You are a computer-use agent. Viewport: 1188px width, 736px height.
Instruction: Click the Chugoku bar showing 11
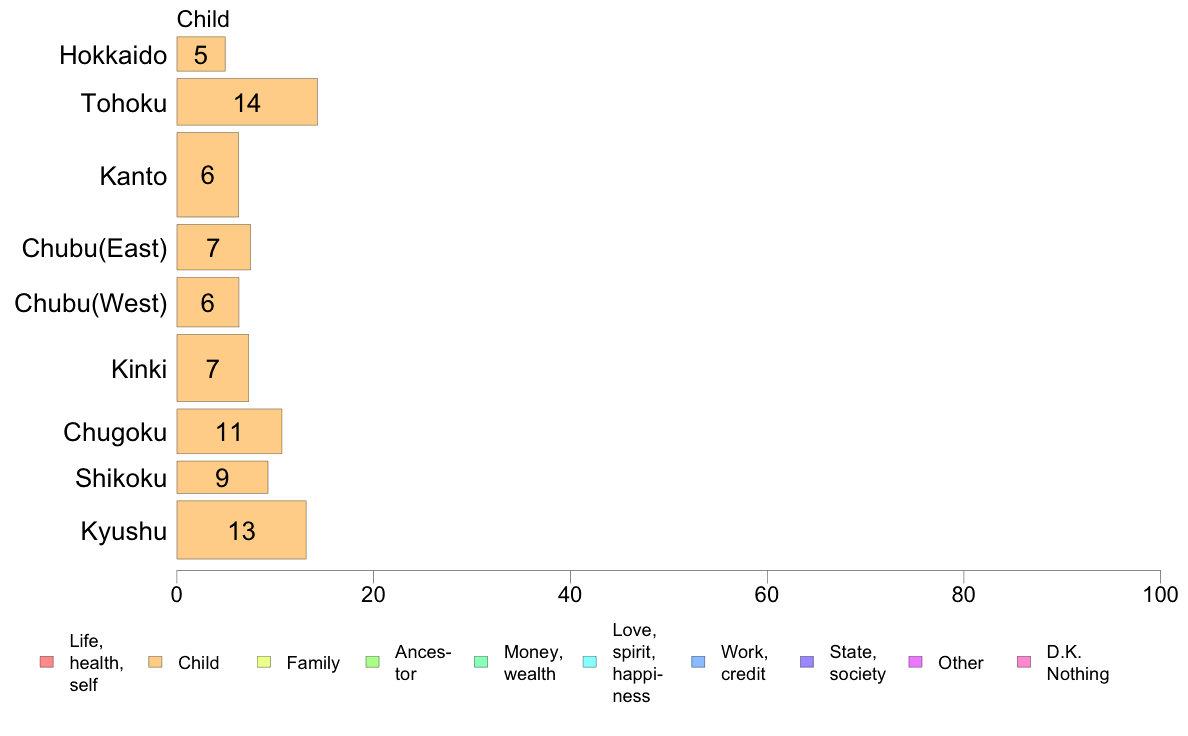click(x=229, y=431)
